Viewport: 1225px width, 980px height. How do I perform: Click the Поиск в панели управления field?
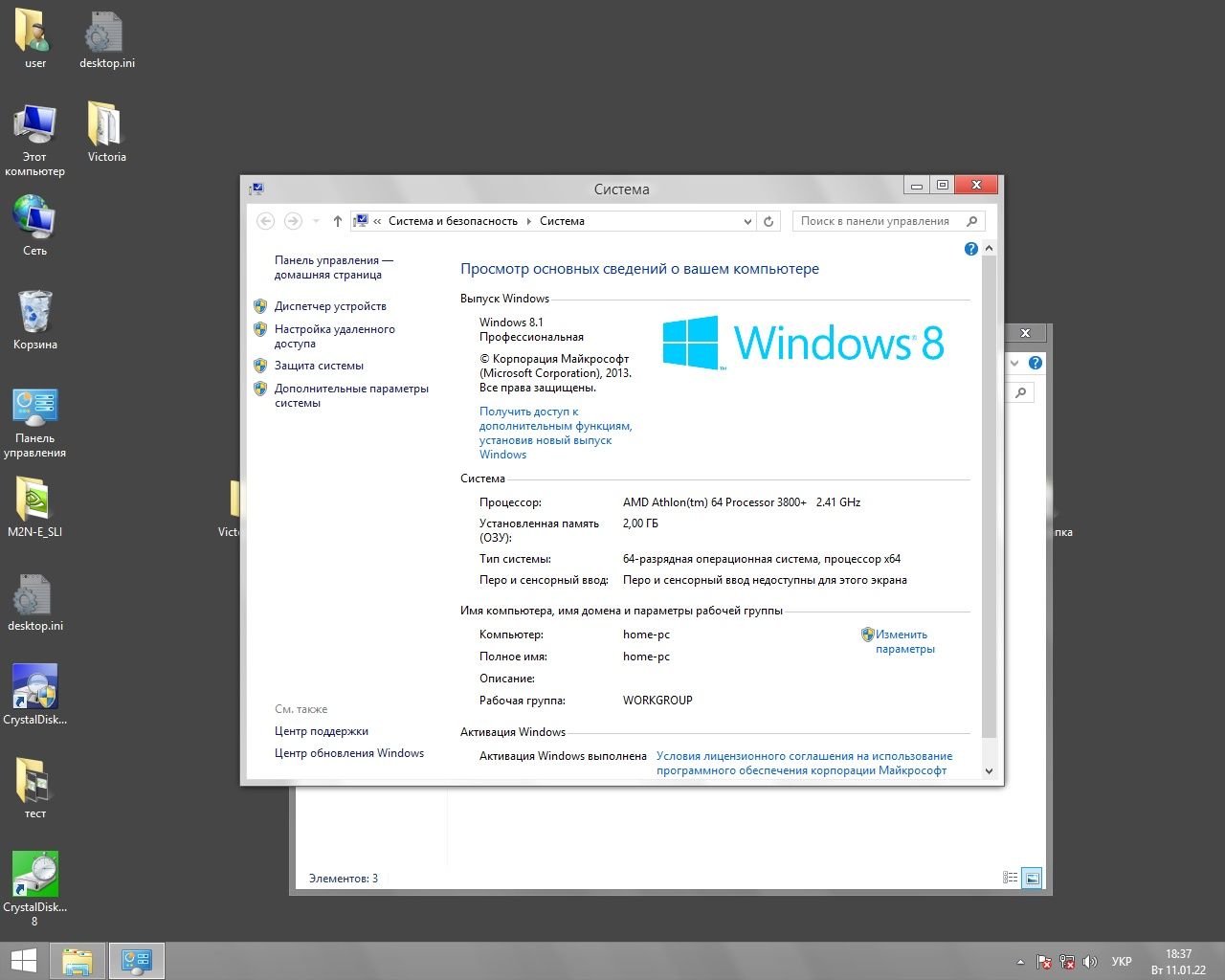pos(888,221)
